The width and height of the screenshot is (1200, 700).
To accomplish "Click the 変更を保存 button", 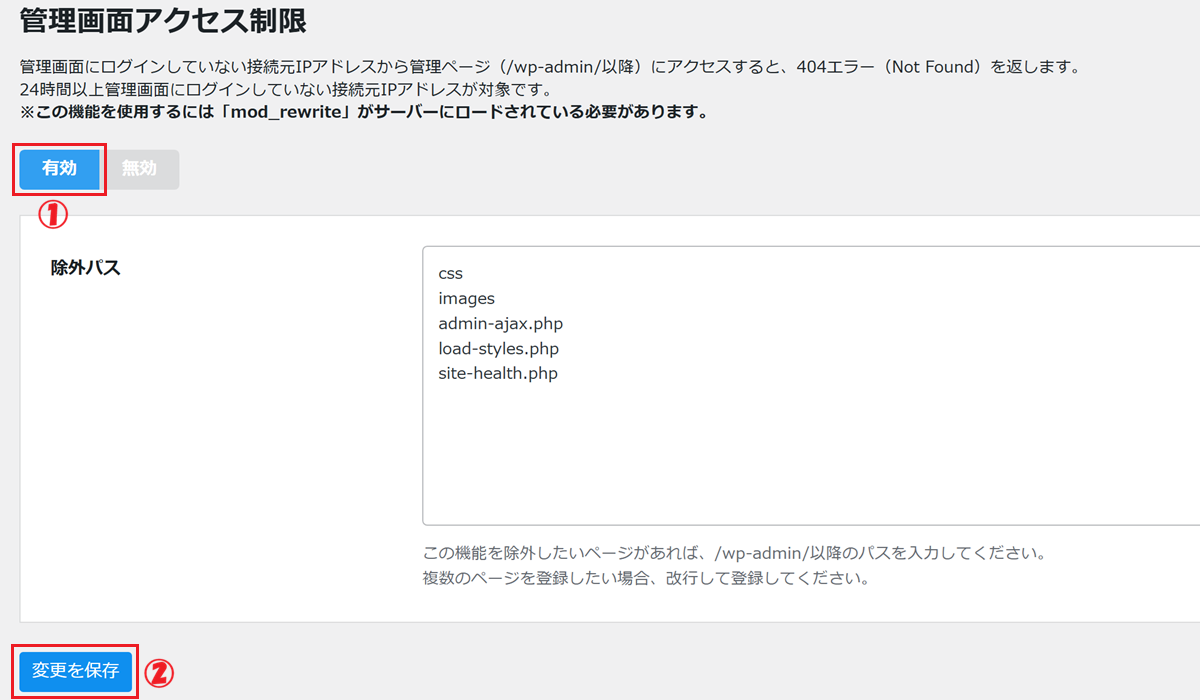I will pos(76,670).
